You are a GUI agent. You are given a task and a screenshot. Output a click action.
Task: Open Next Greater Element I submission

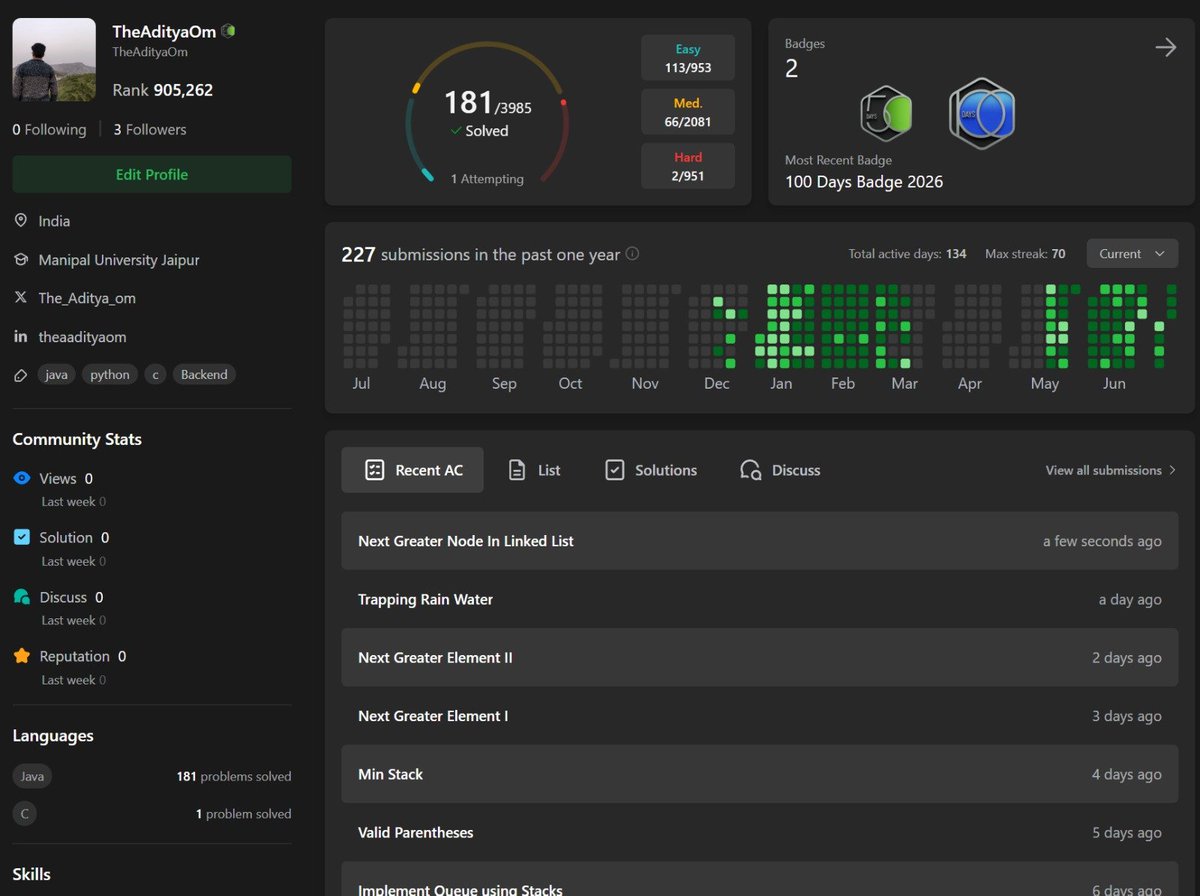click(x=760, y=716)
